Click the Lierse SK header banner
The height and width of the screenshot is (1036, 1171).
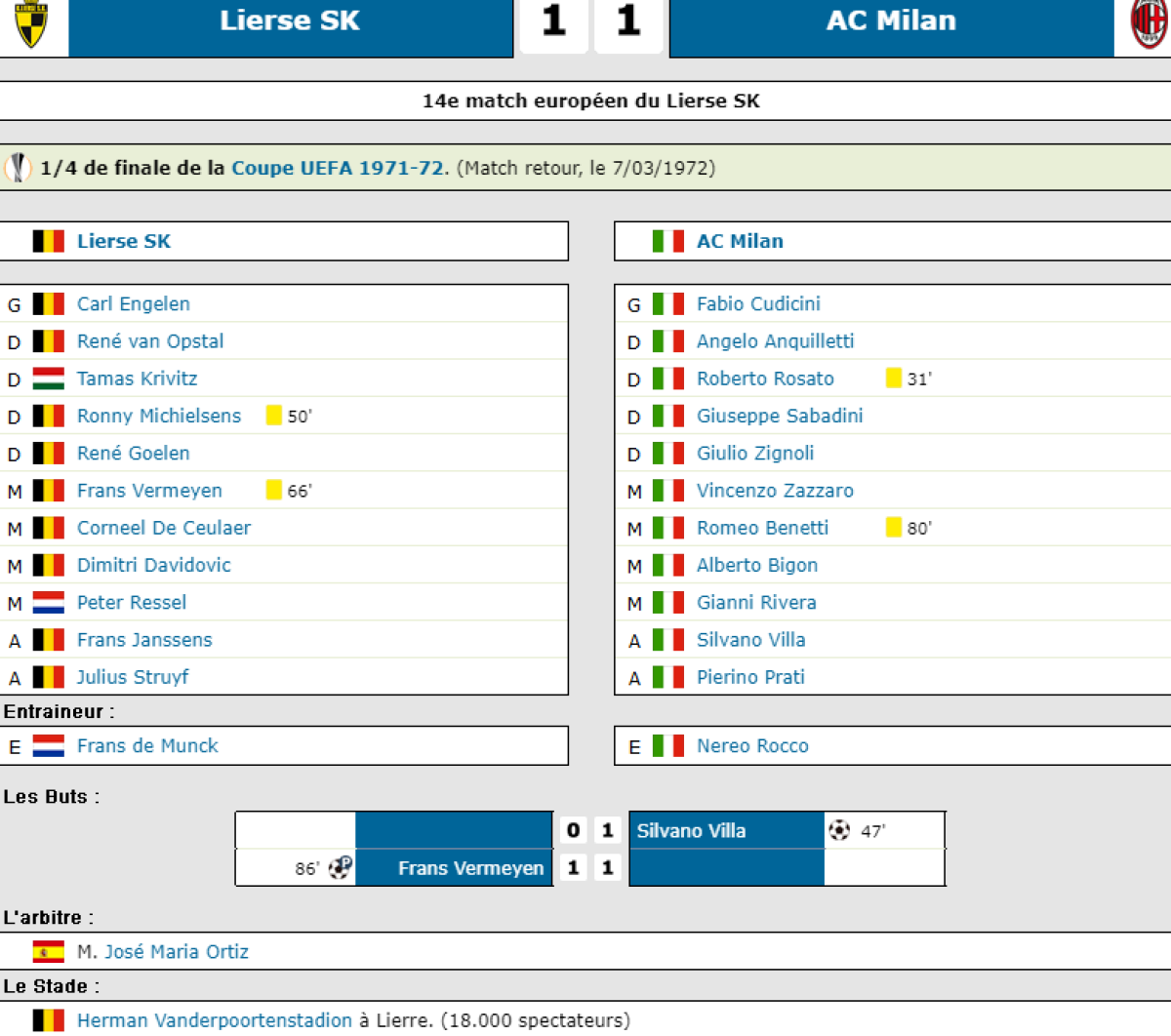[x=290, y=21]
